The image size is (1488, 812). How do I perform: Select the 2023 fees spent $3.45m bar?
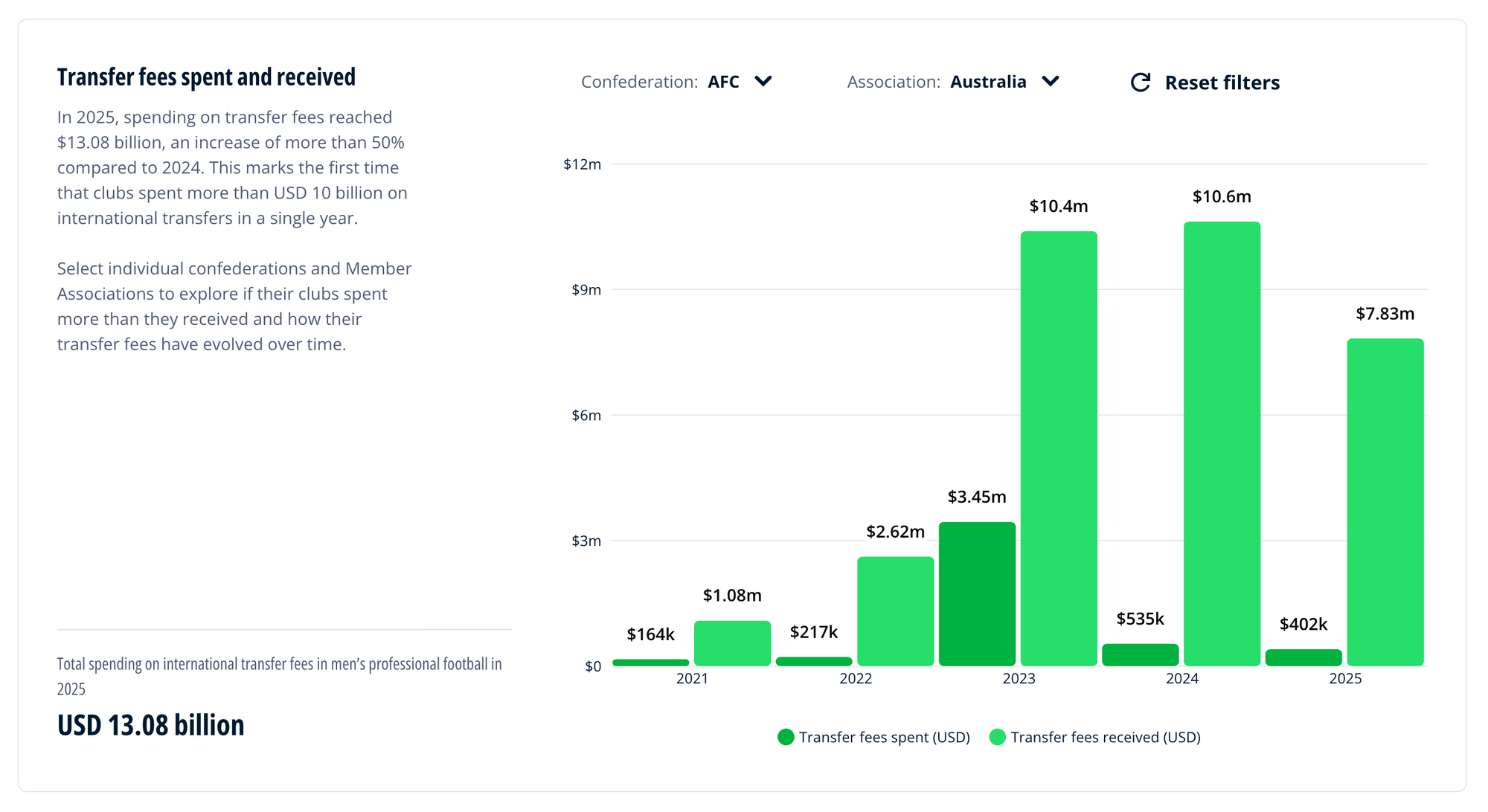tap(977, 593)
